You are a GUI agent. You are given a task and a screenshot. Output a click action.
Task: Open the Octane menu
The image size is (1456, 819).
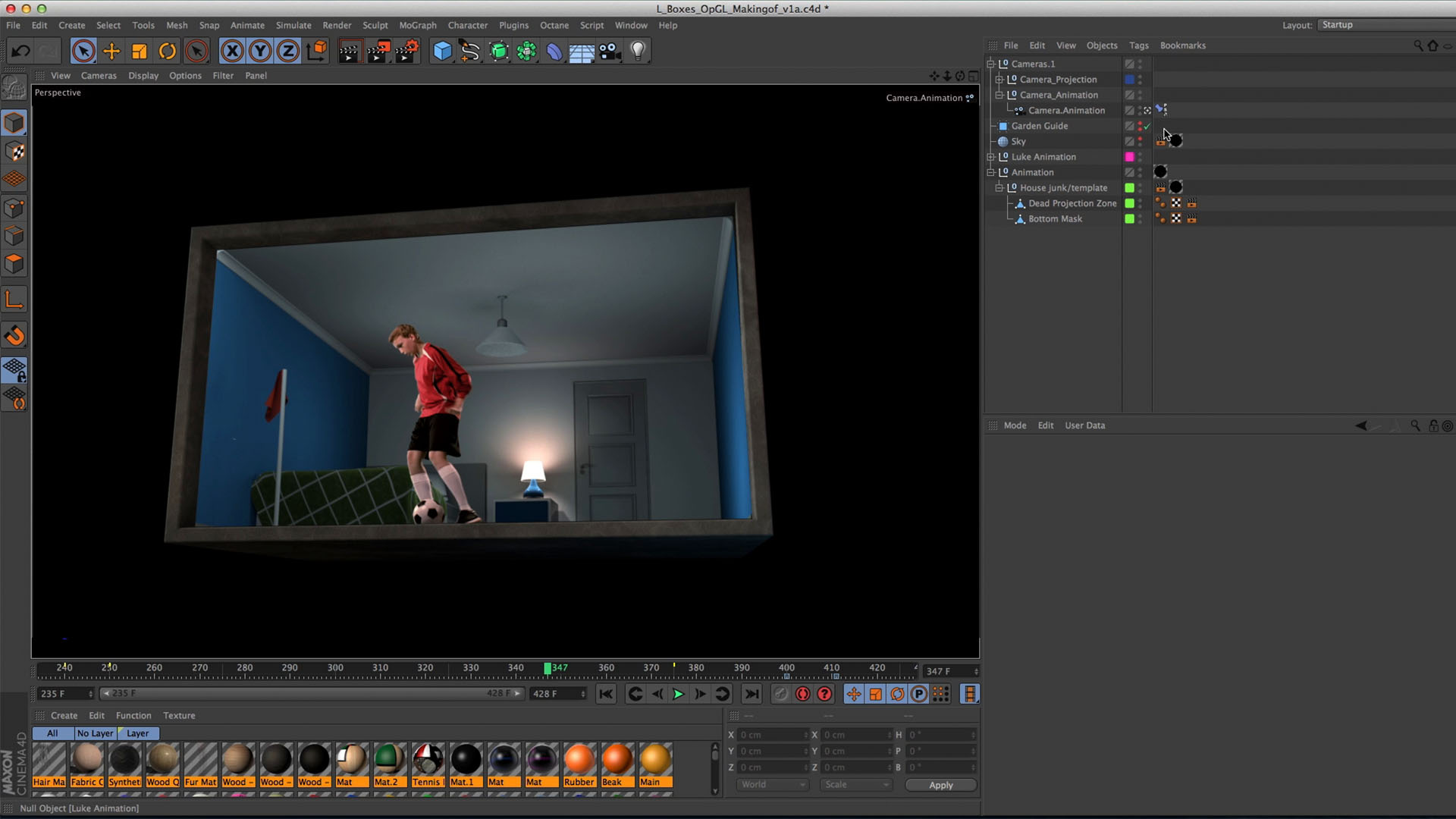554,25
